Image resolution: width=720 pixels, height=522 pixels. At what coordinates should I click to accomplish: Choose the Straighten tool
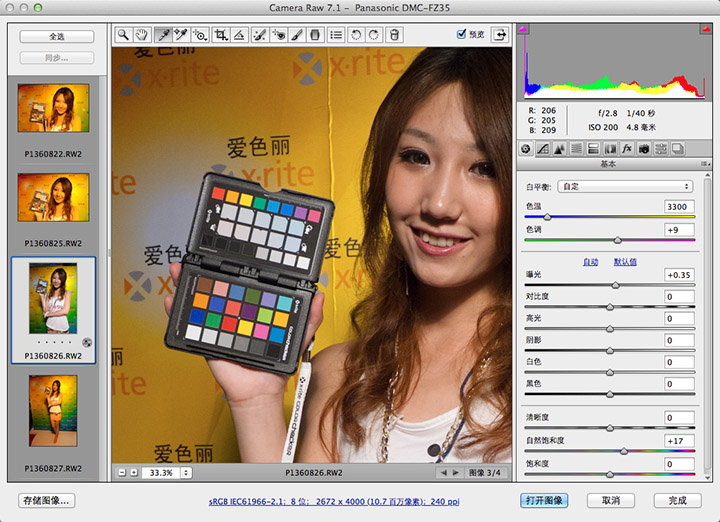click(x=240, y=35)
